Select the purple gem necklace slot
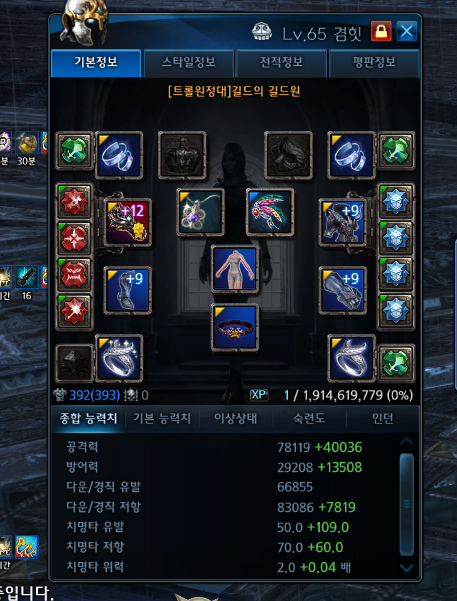 click(200, 212)
